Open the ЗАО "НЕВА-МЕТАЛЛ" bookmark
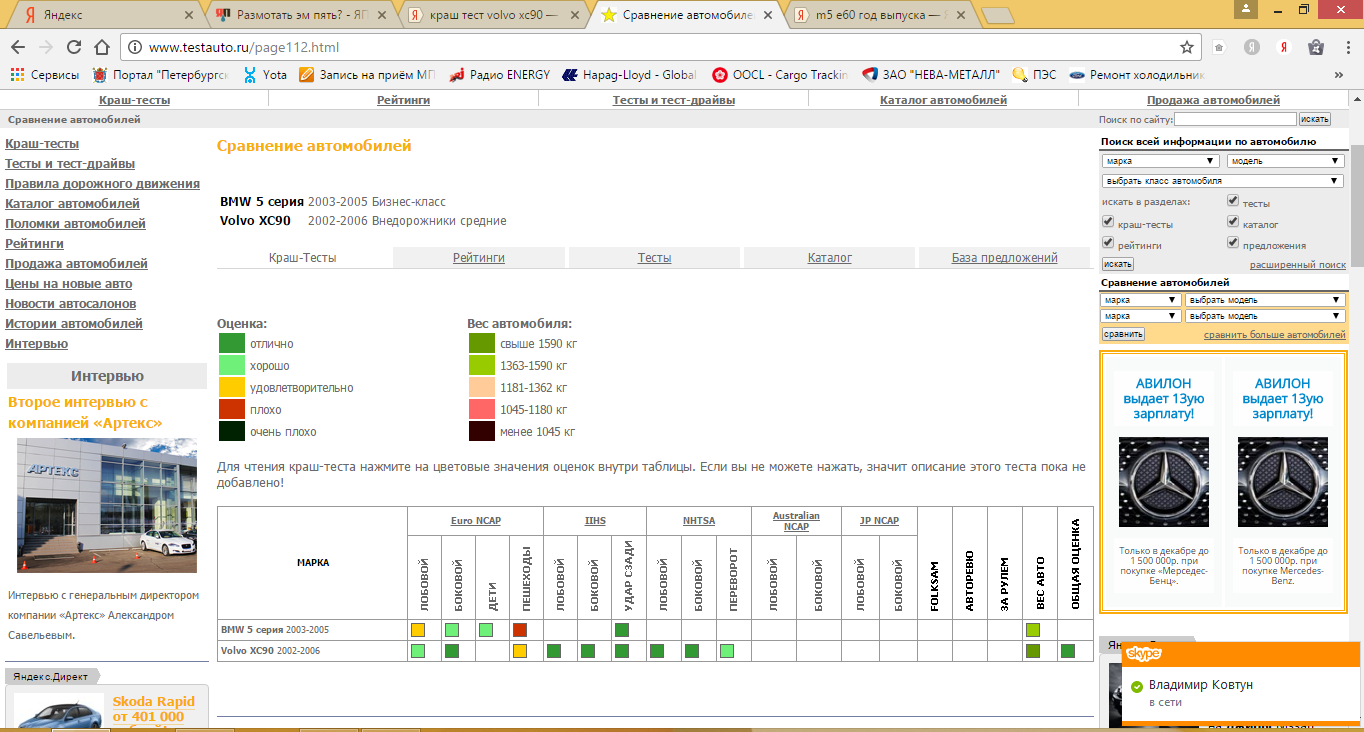The width and height of the screenshot is (1364, 732). point(930,74)
